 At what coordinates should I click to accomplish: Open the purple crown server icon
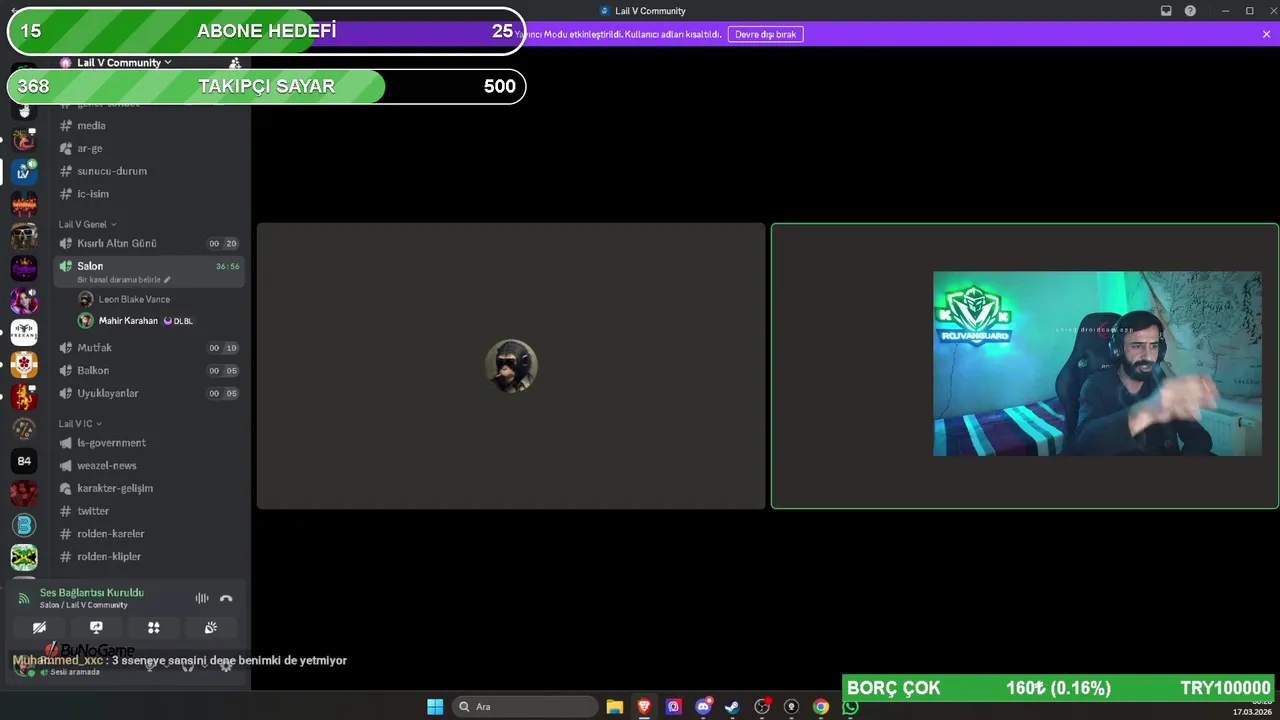pos(24,268)
